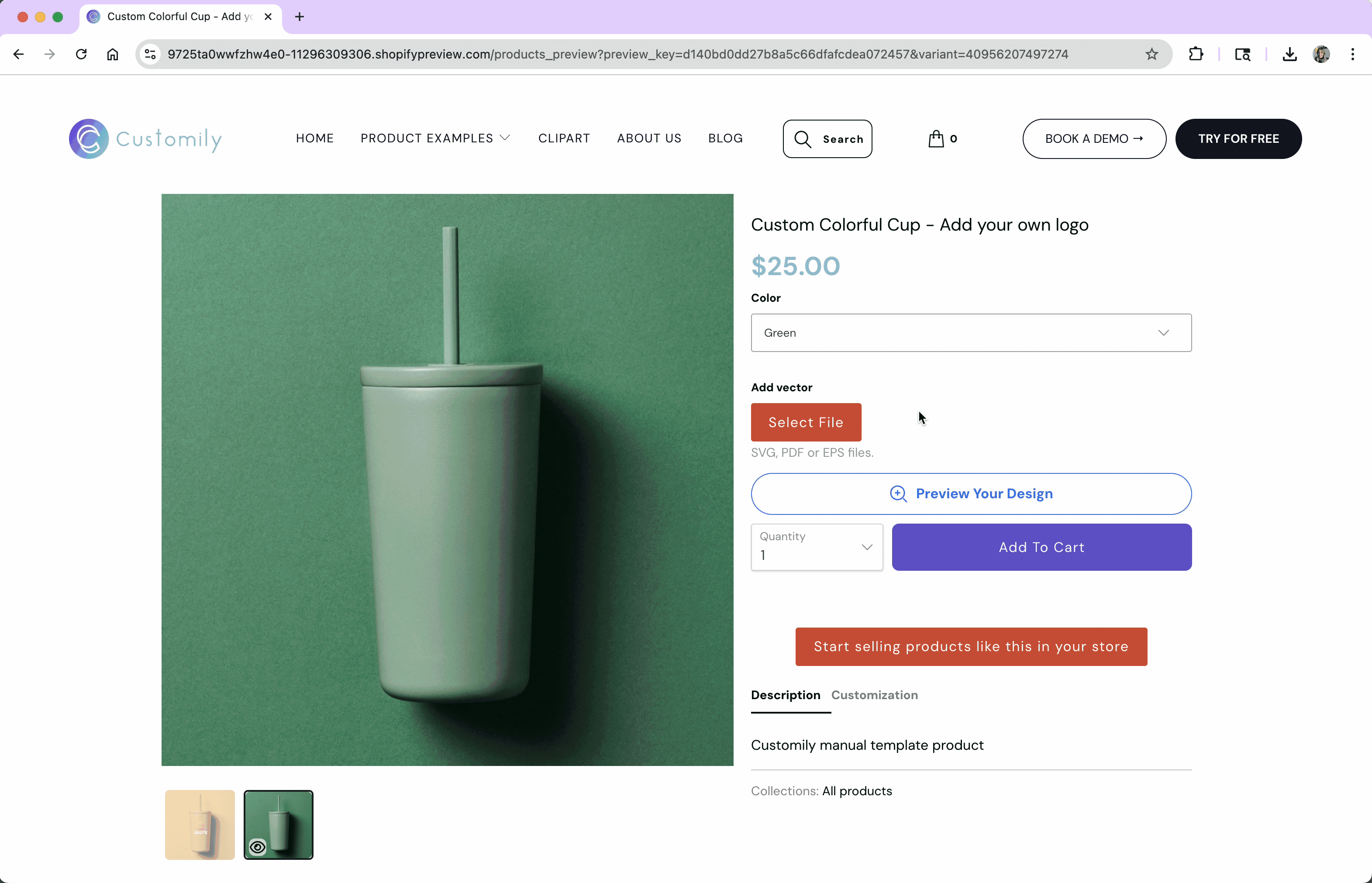Click the downloads icon in toolbar
Screen dimensions: 1372x883
[x=1289, y=55]
